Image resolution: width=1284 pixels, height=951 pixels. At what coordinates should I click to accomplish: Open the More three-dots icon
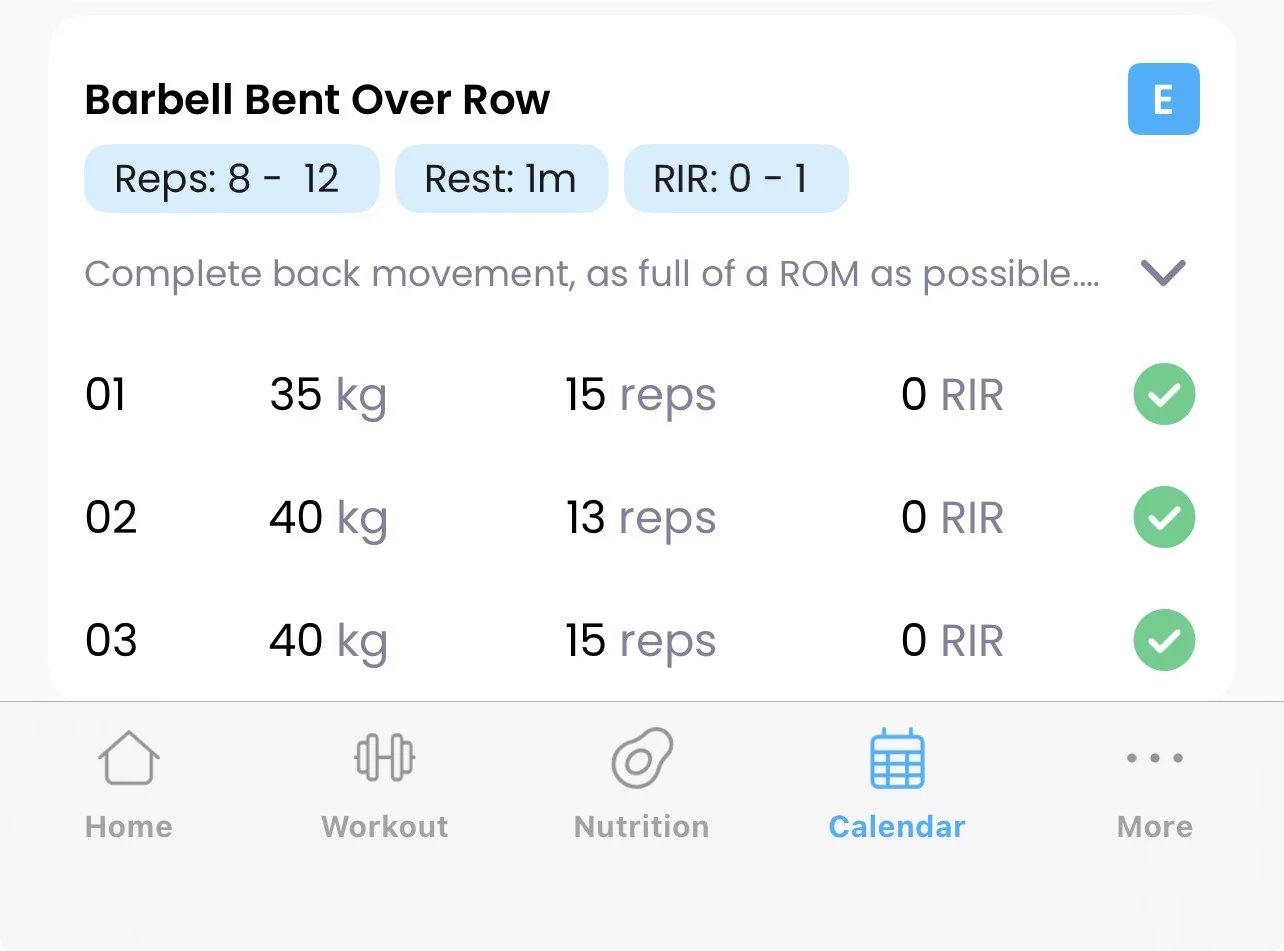tap(1154, 758)
